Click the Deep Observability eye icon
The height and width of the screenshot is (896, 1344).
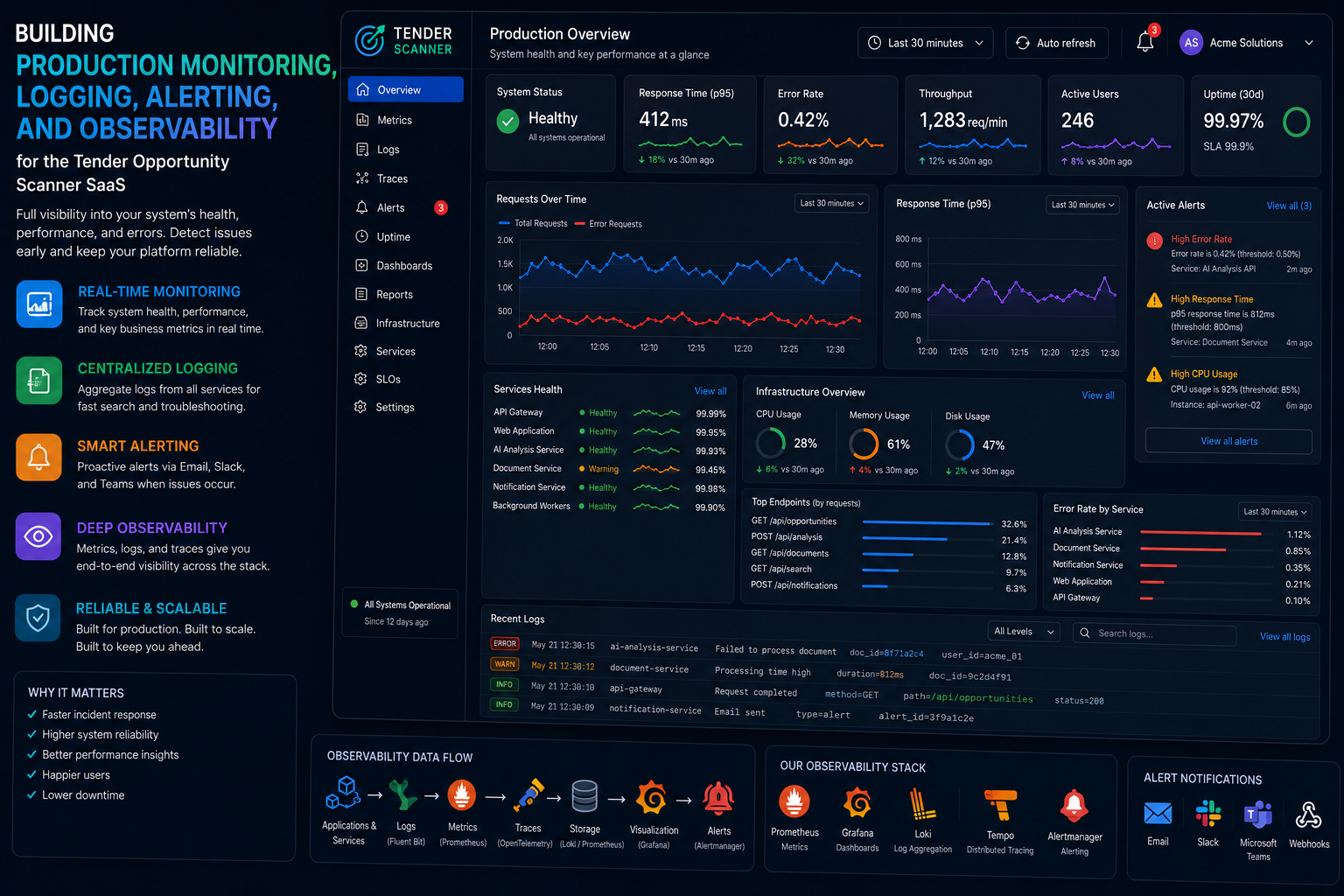click(x=38, y=535)
